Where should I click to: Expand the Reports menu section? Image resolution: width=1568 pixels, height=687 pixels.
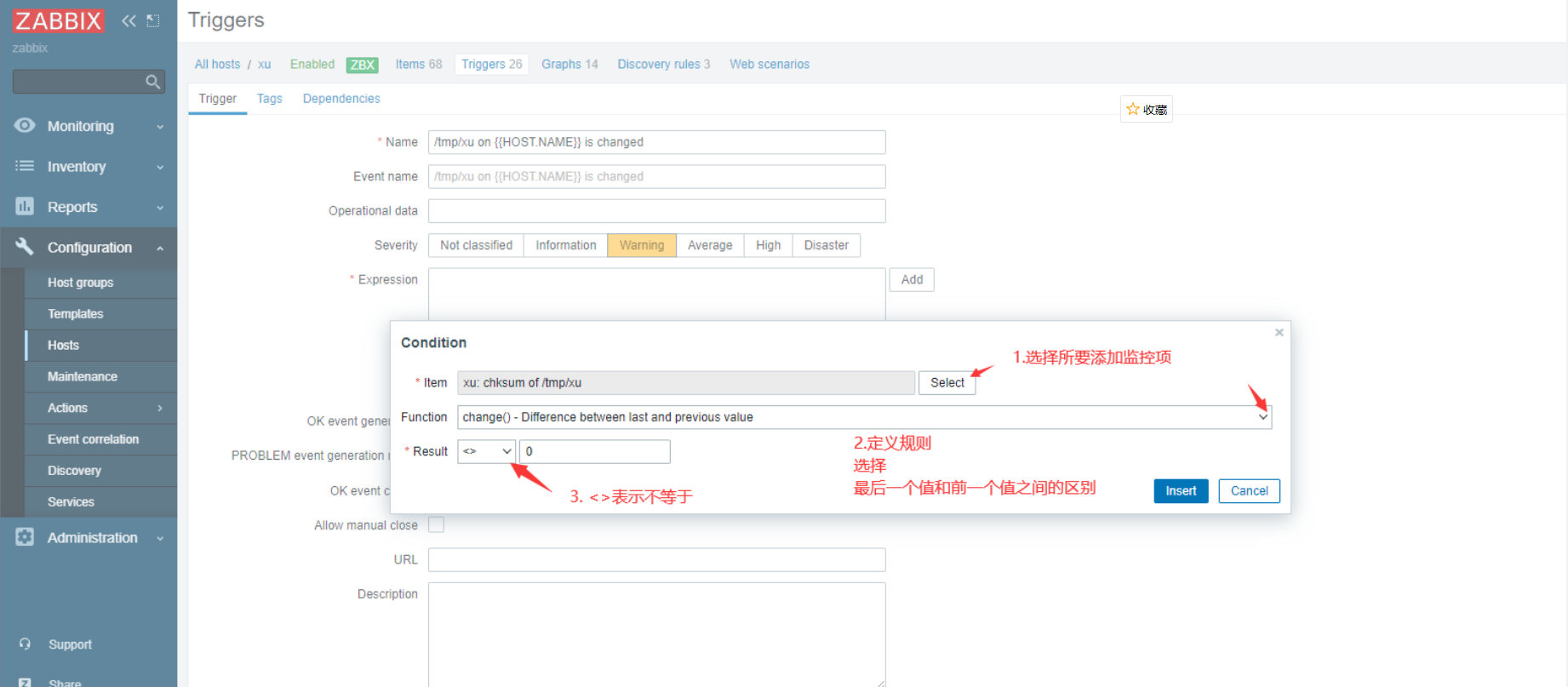pos(160,208)
